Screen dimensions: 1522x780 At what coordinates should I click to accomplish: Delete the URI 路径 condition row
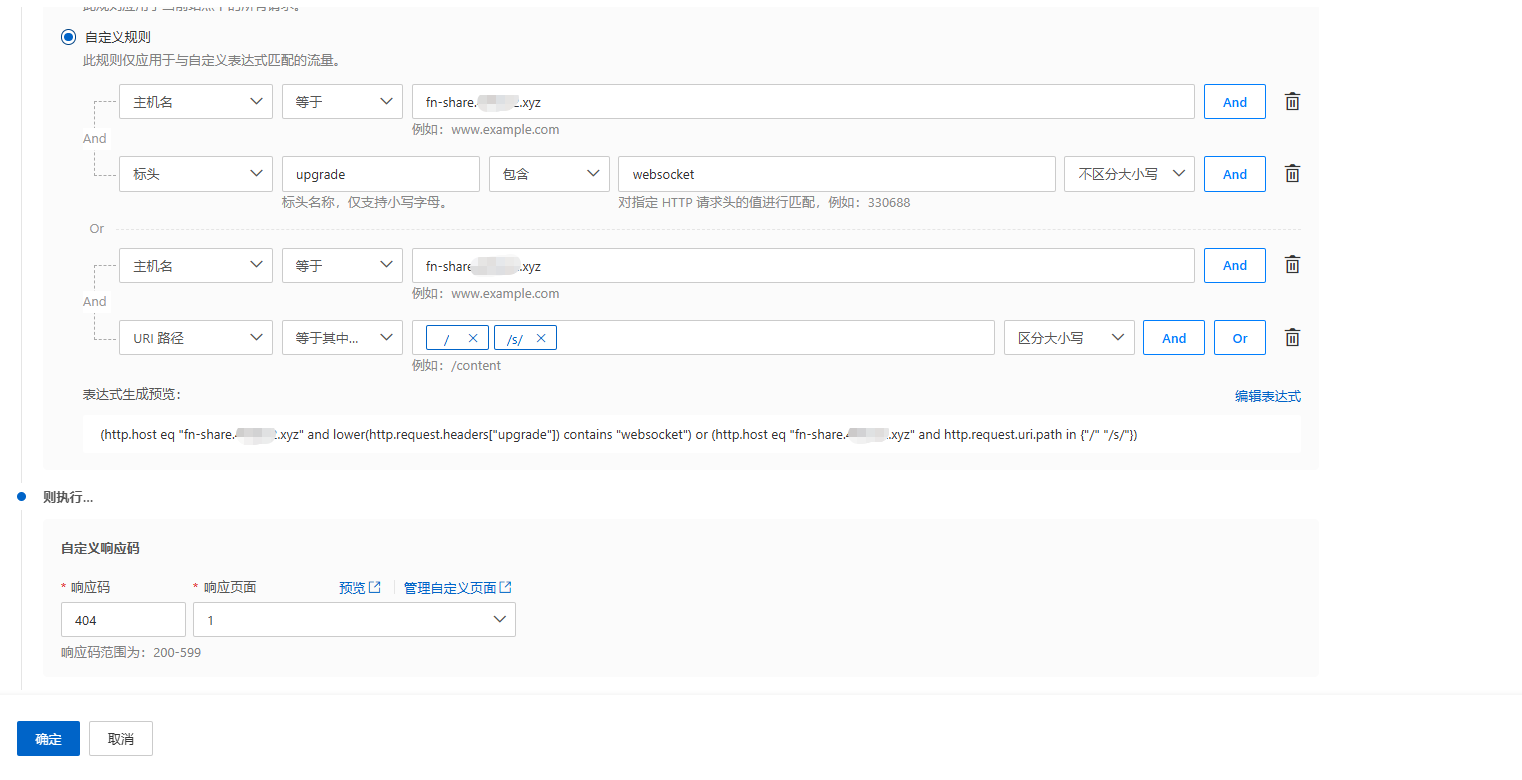point(1292,338)
